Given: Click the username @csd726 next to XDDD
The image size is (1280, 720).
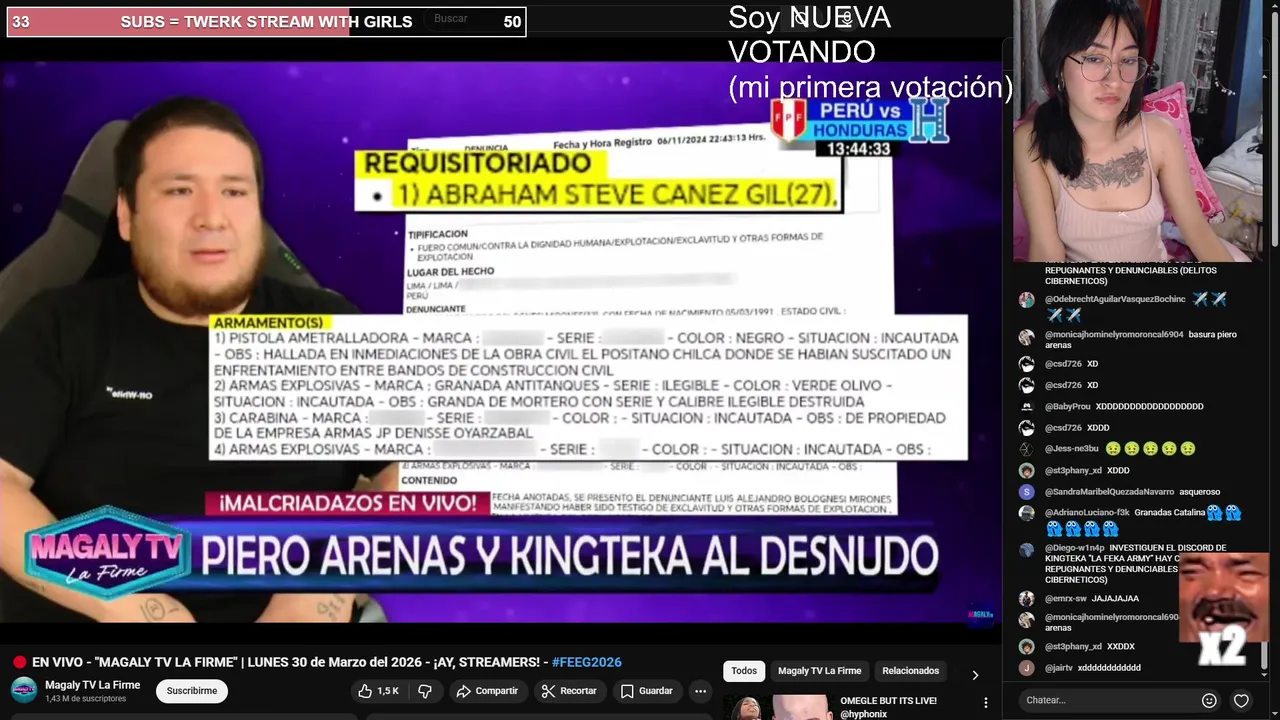Looking at the screenshot, I should 1063,428.
